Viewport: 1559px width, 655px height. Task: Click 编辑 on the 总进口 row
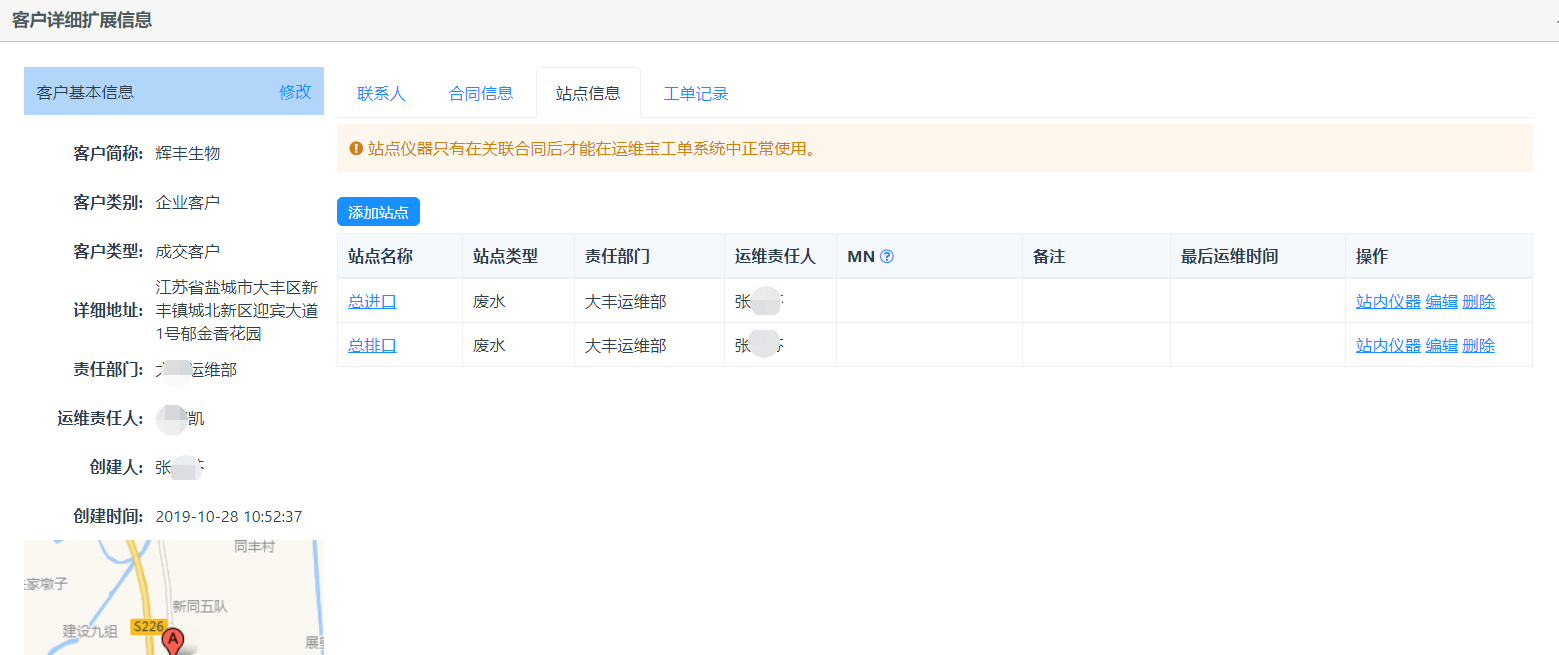(1441, 301)
